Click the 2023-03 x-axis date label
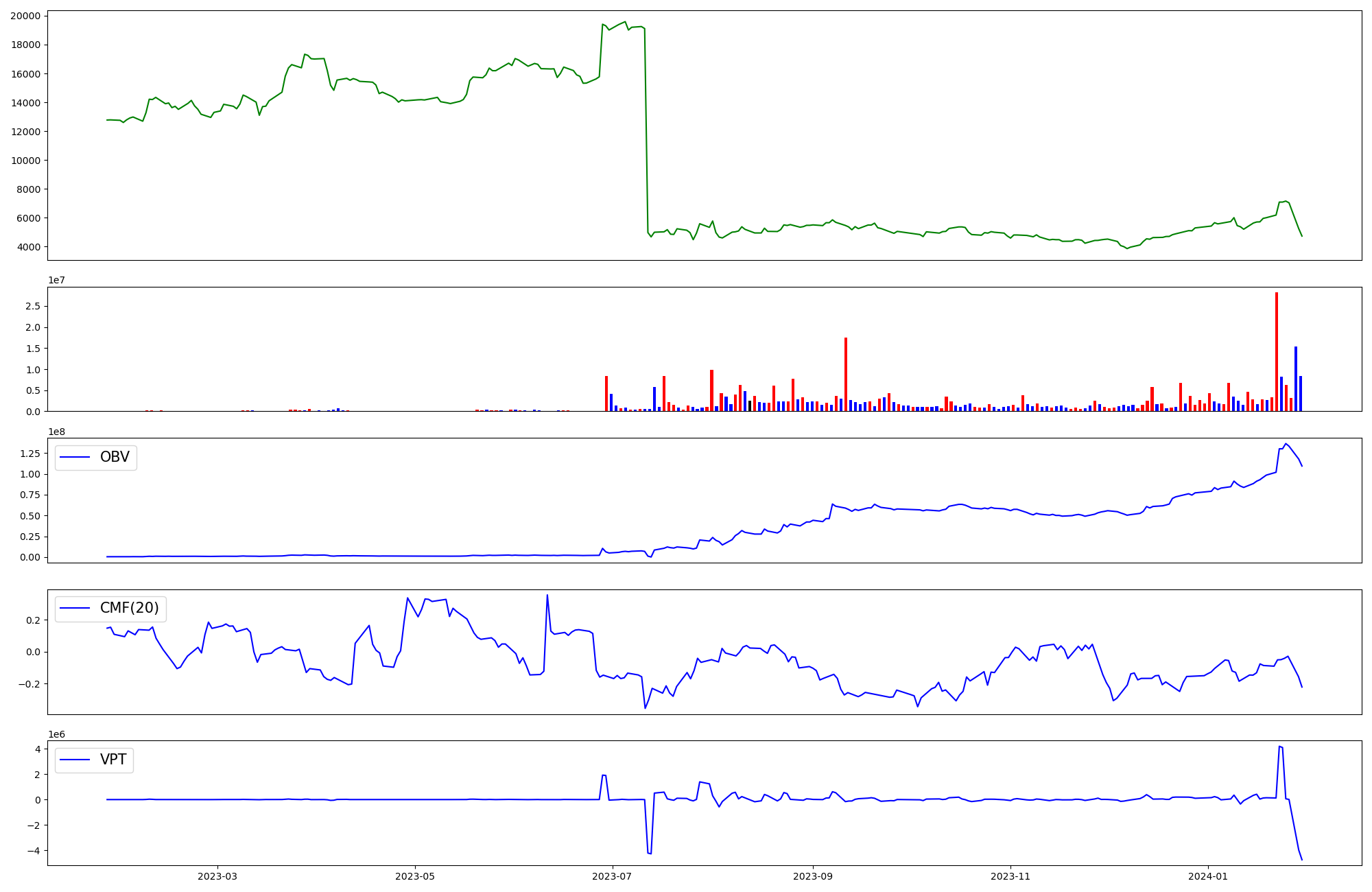Image resolution: width=1372 pixels, height=892 pixels. pos(217,876)
